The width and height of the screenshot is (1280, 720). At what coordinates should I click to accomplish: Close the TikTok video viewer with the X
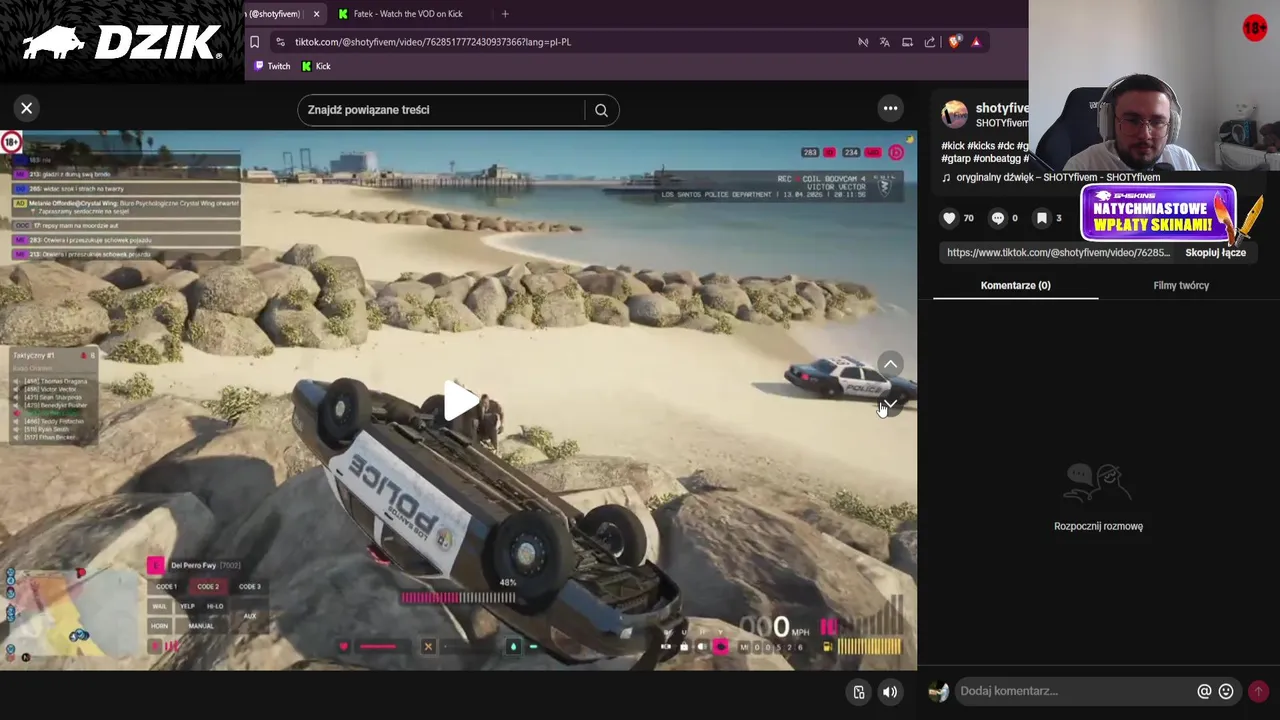[27, 108]
